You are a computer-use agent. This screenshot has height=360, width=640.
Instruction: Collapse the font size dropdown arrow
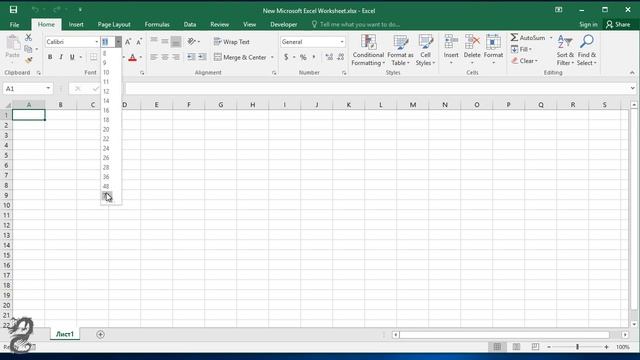click(x=118, y=42)
